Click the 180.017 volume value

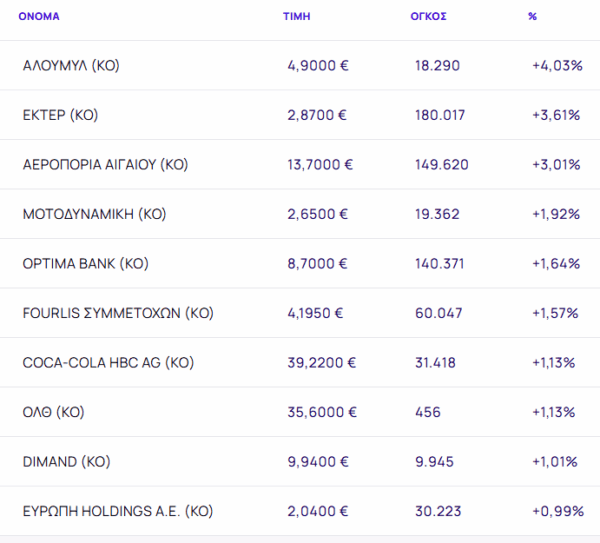pyautogui.click(x=440, y=115)
